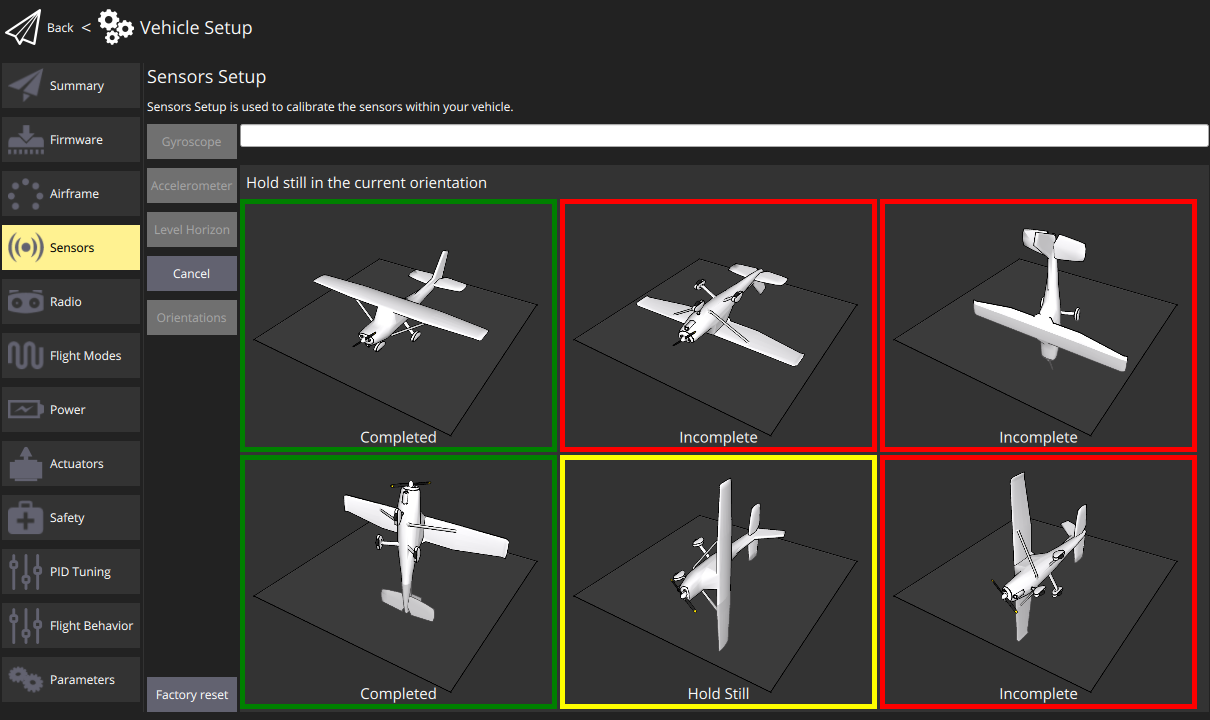Image resolution: width=1210 pixels, height=720 pixels.
Task: Select the nose-down Incomplete orientation tile
Action: [1038, 325]
